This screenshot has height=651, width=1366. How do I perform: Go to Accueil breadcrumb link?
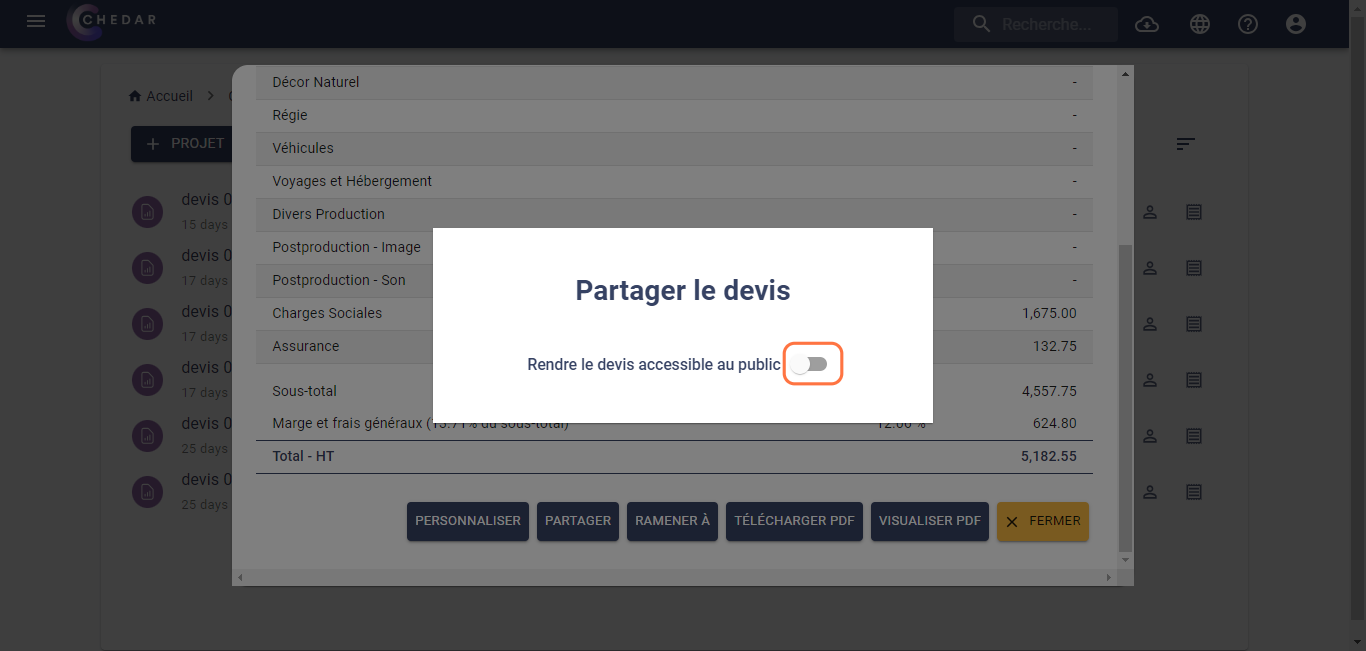pyautogui.click(x=160, y=96)
